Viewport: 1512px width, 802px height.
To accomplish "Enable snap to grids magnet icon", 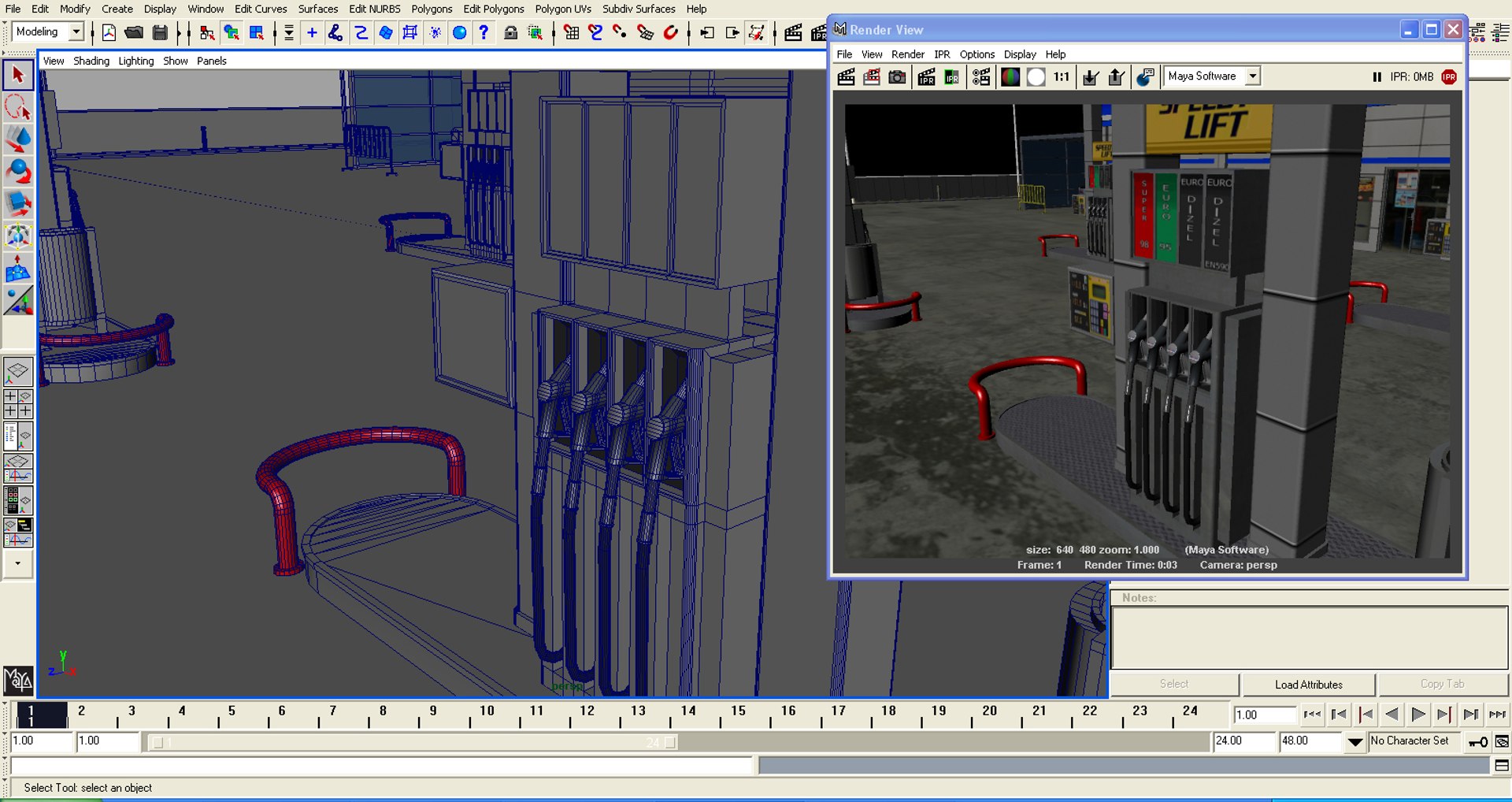I will click(572, 32).
